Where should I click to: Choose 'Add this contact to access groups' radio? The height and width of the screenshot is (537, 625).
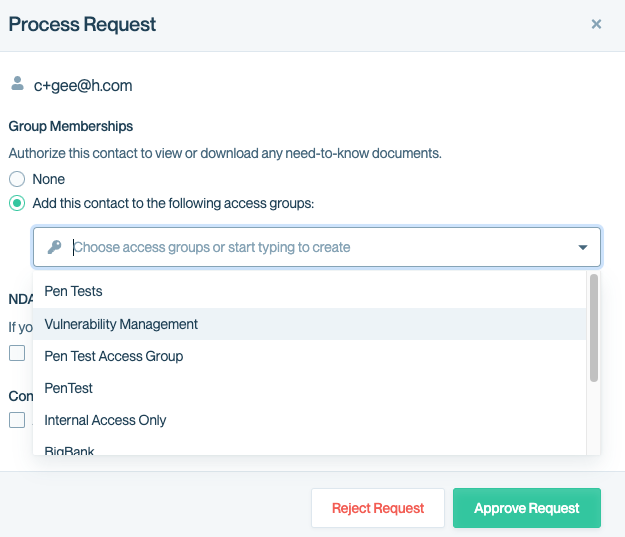(17, 203)
